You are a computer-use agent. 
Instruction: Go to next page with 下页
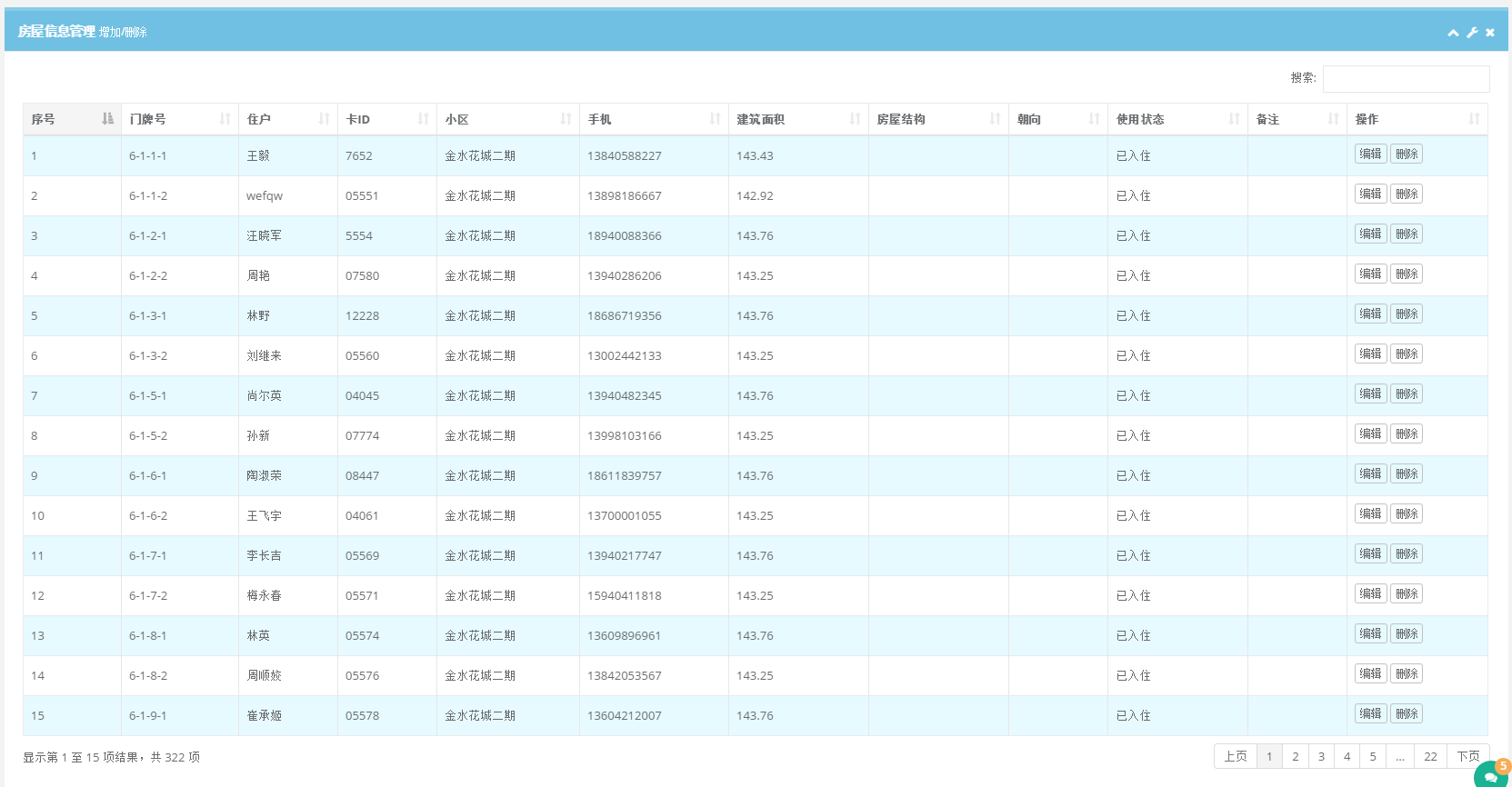pos(1467,756)
